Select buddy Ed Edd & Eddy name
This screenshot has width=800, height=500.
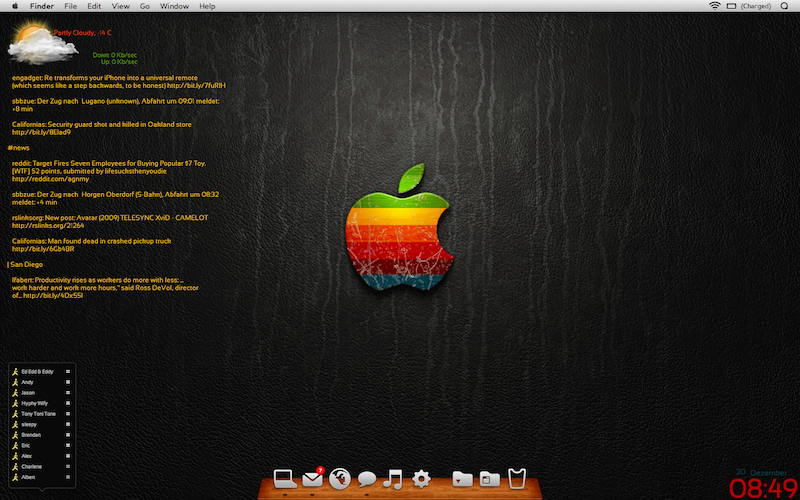point(37,371)
